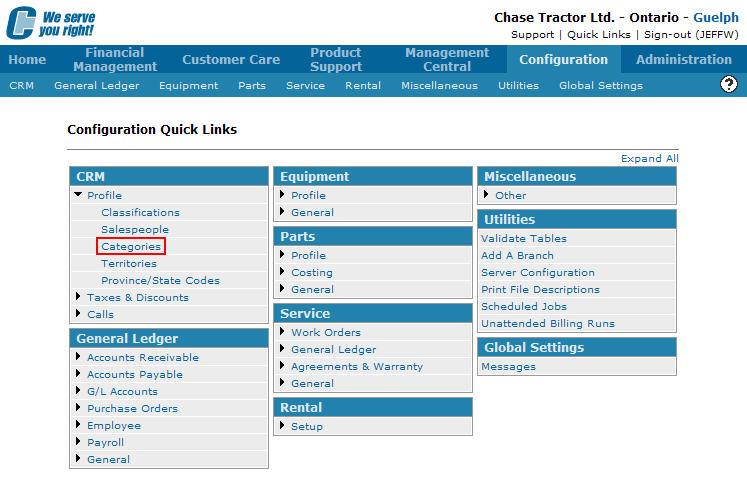Open the Add A Branch utility
Image resolution: width=747 pixels, height=498 pixels.
pyautogui.click(x=517, y=255)
